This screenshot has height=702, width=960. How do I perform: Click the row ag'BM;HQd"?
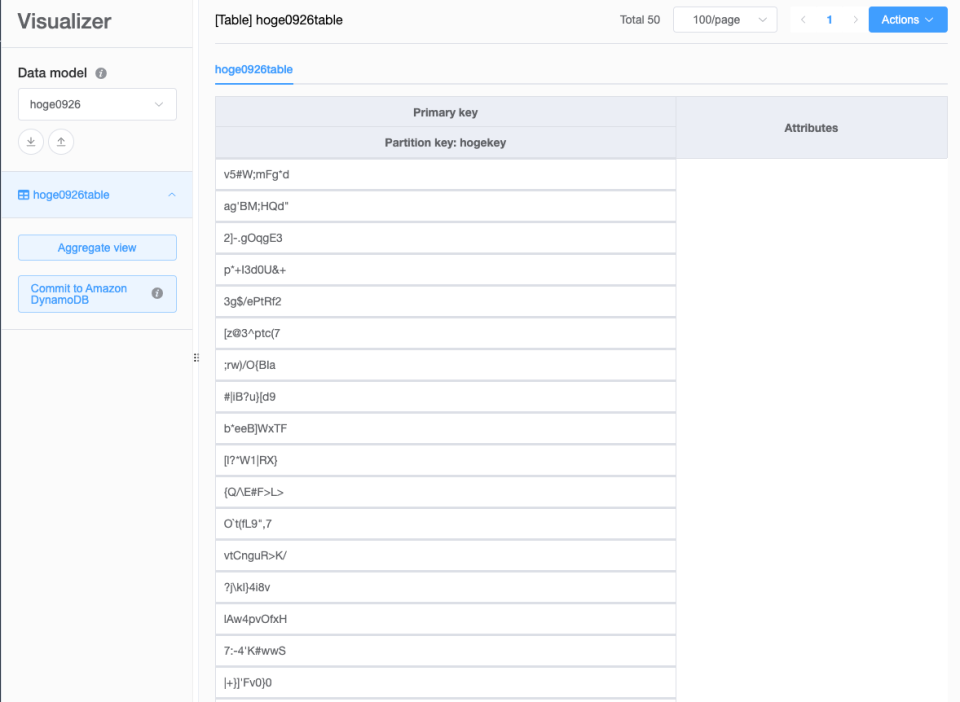coord(445,207)
